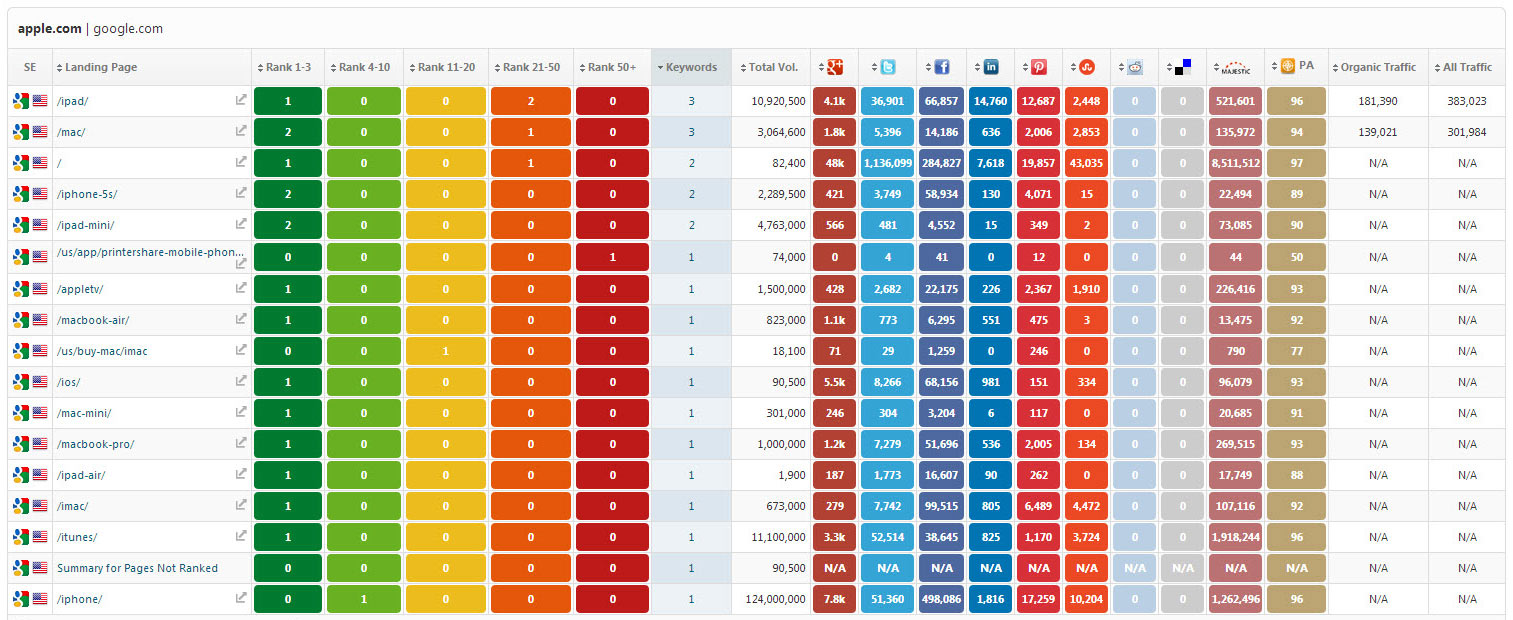Click the Facebook column header icon
This screenshot has width=1513, height=620.
(942, 67)
